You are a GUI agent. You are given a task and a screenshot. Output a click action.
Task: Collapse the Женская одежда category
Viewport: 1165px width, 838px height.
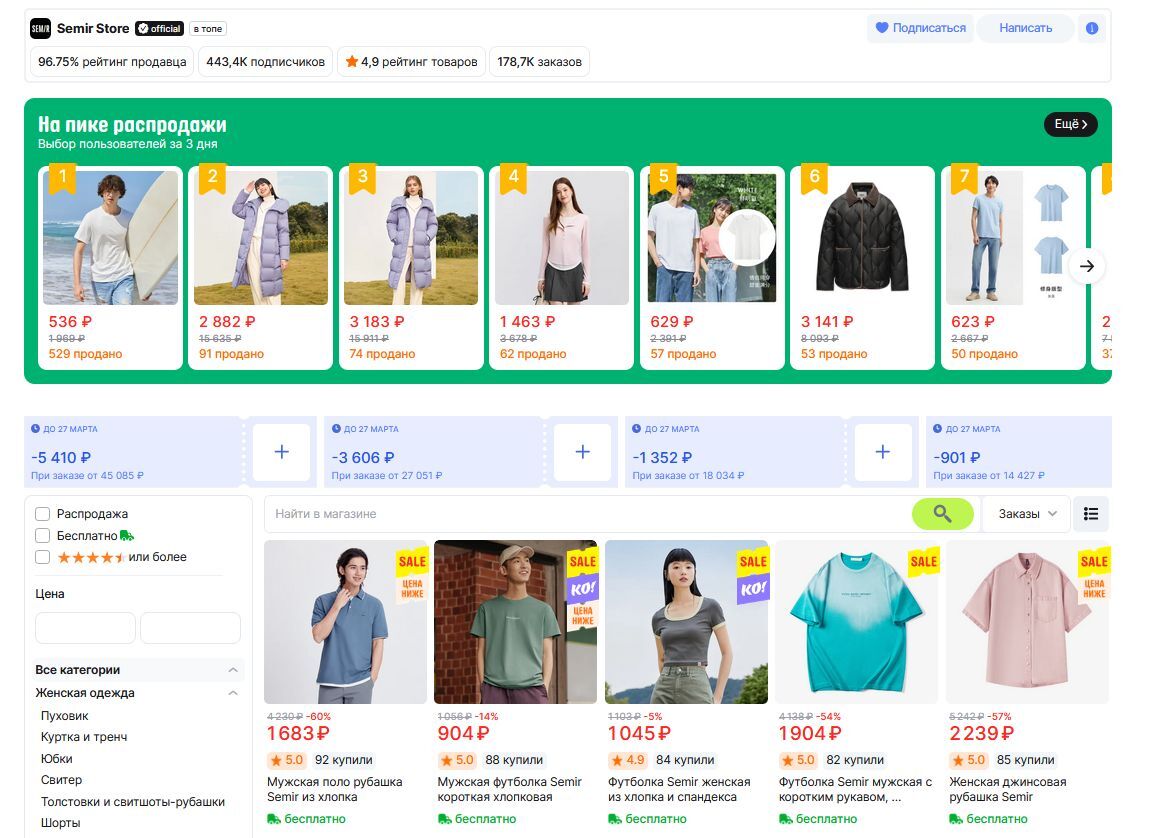(233, 693)
